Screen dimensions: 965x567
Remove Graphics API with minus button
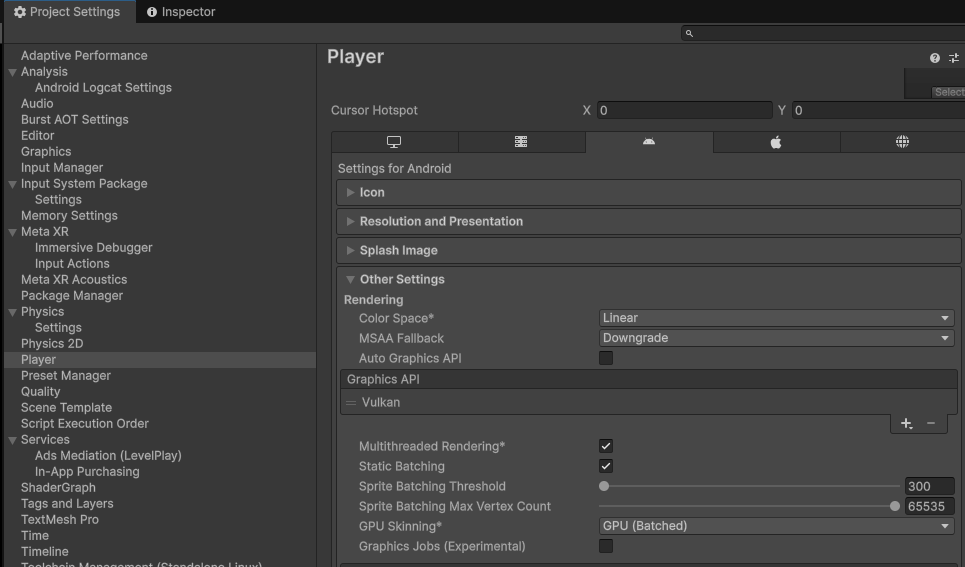click(931, 424)
